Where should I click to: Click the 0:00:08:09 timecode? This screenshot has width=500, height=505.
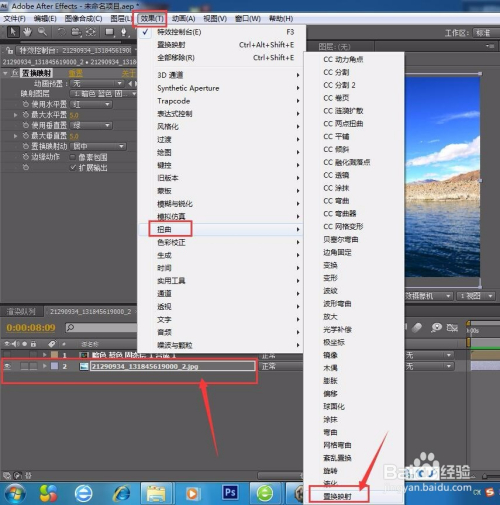tap(31, 328)
